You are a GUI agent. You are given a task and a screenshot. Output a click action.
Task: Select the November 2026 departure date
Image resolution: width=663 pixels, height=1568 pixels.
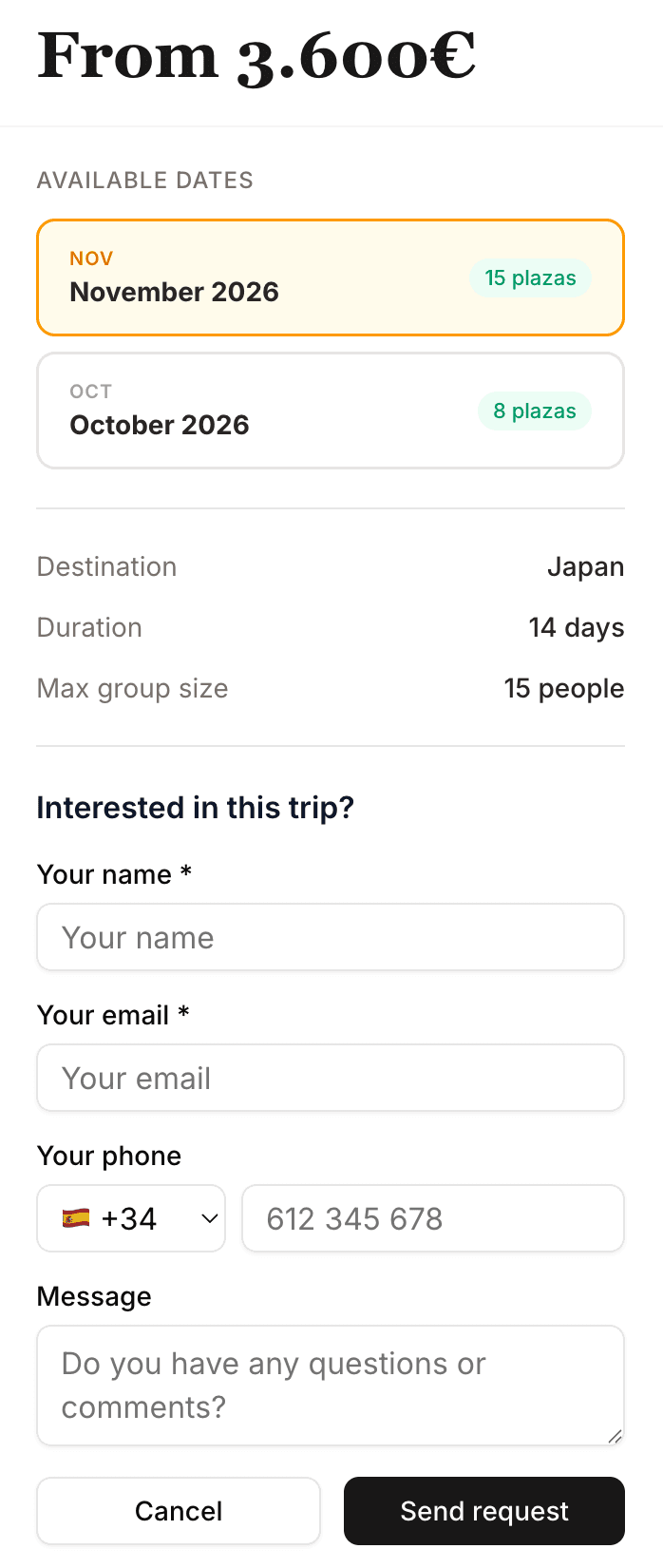coord(331,277)
